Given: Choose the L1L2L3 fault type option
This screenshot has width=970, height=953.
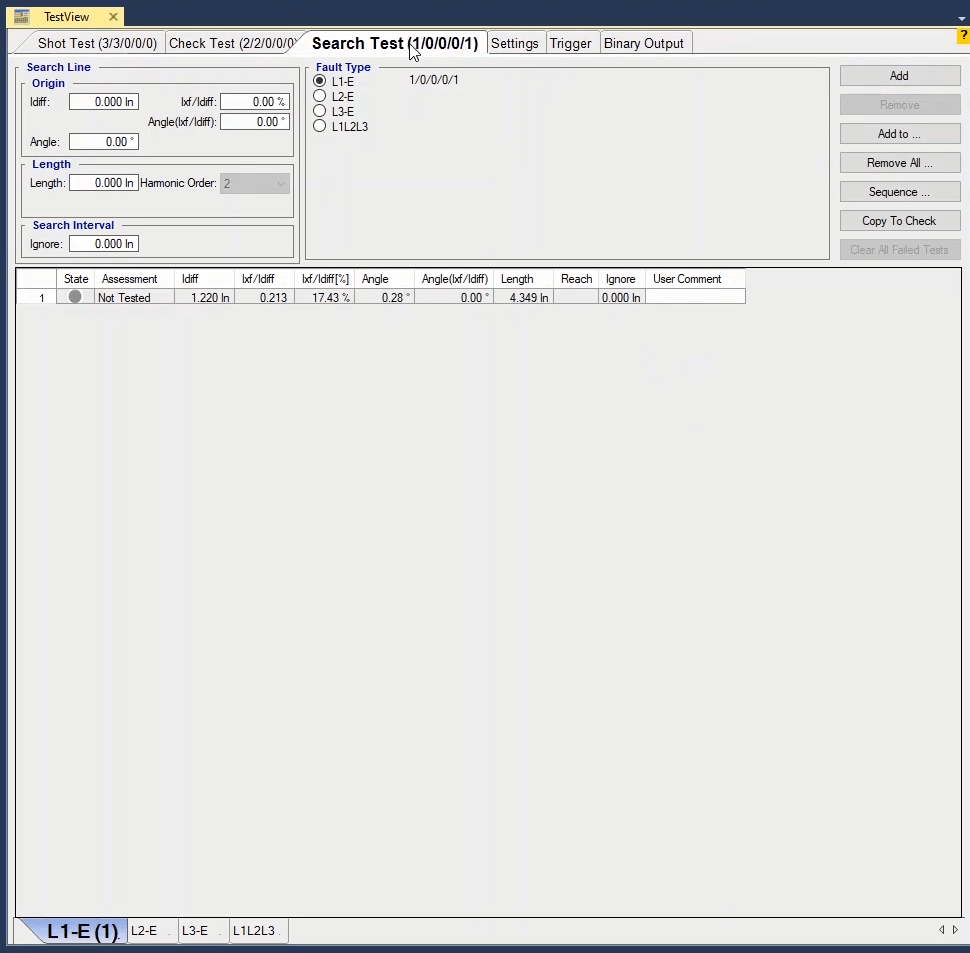Looking at the screenshot, I should [x=320, y=126].
